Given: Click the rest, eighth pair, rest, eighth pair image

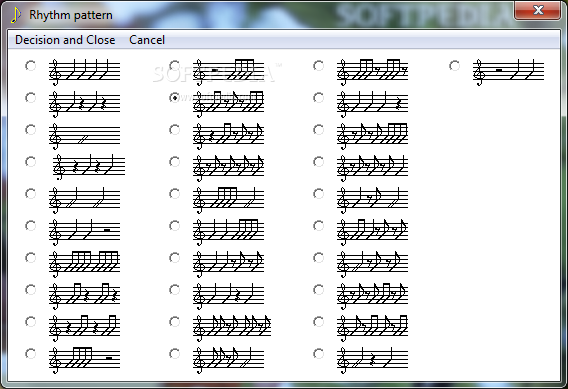Looking at the screenshot, I should (84, 328).
